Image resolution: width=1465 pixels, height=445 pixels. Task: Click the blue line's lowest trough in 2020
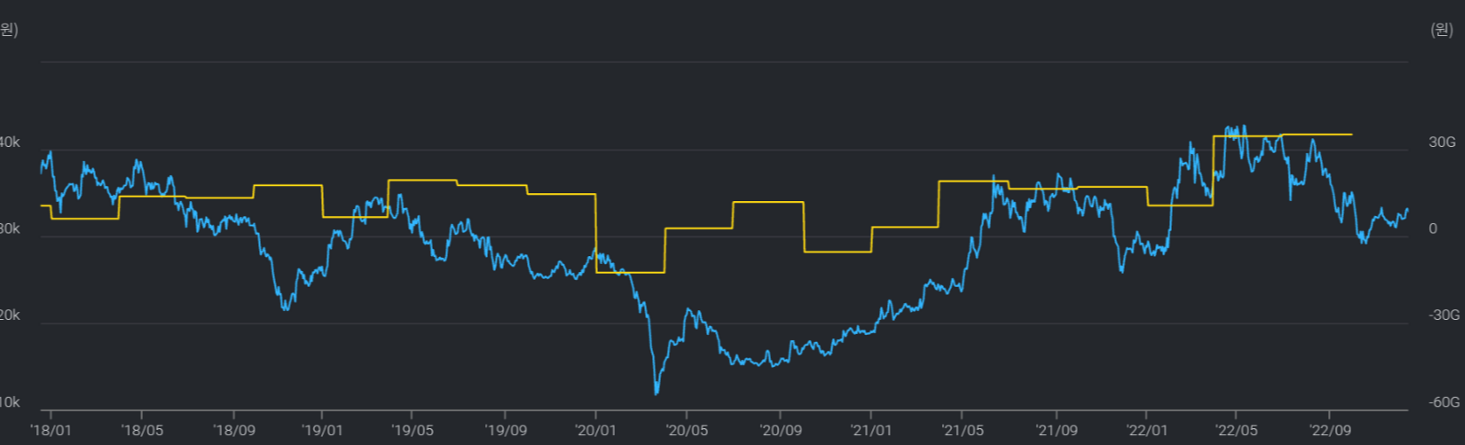click(x=657, y=392)
